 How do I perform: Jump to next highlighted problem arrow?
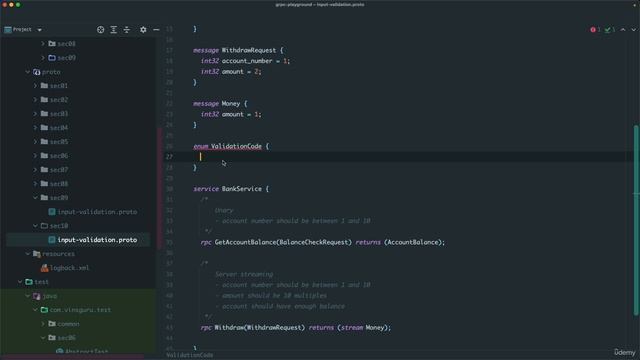pos(633,29)
